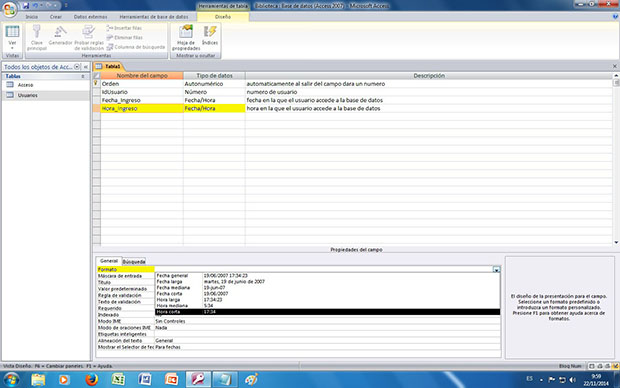Switch to the Inicio ribbon tab
The height and width of the screenshot is (388, 620).
[32, 17]
